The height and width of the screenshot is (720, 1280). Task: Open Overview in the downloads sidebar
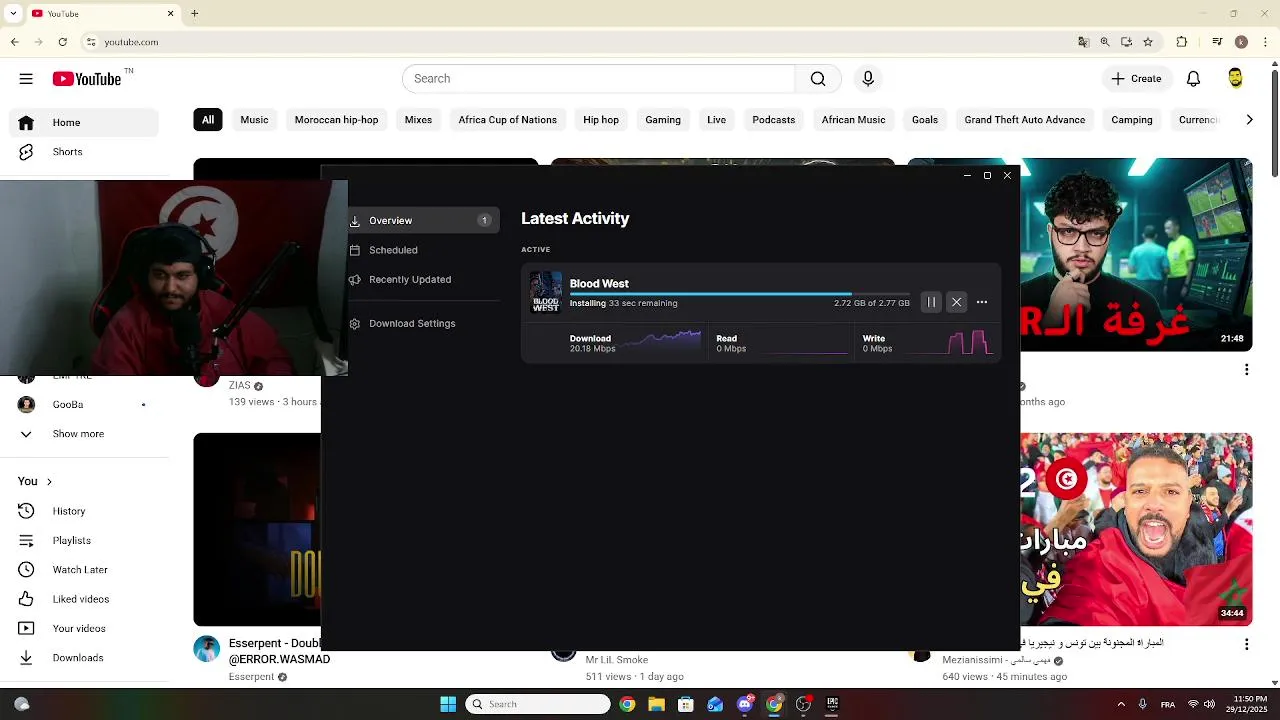tap(424, 220)
